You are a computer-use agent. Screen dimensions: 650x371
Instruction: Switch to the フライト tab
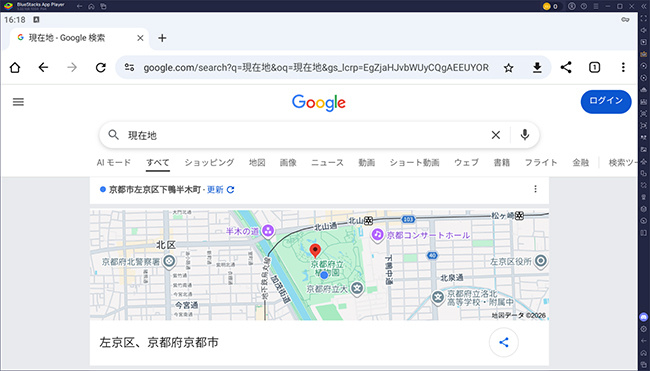click(541, 162)
